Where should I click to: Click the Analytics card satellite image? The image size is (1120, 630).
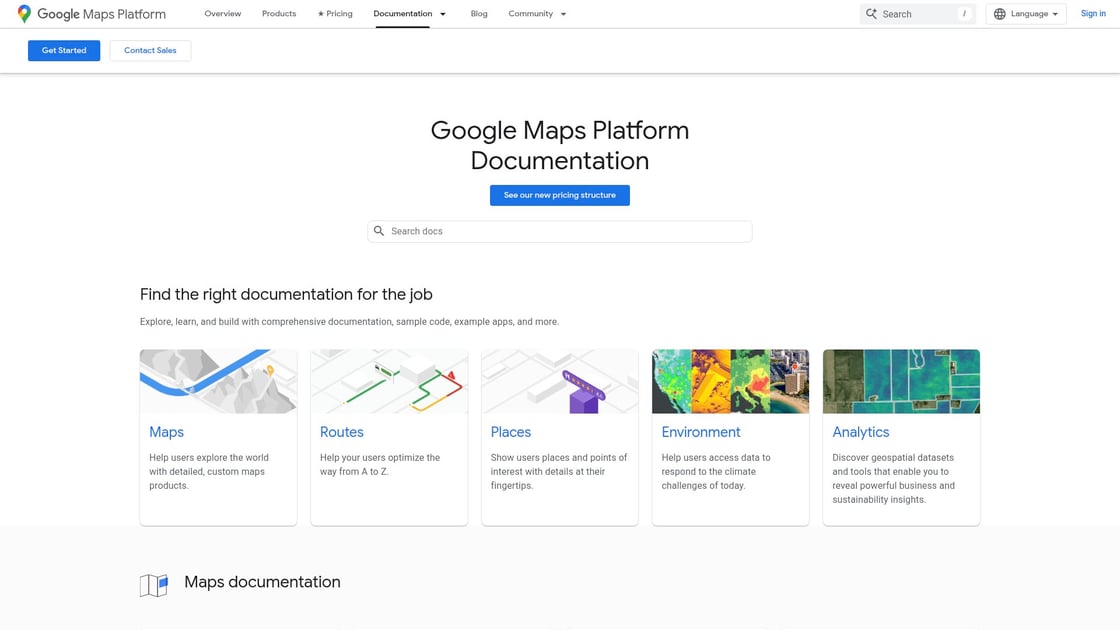[x=901, y=381]
